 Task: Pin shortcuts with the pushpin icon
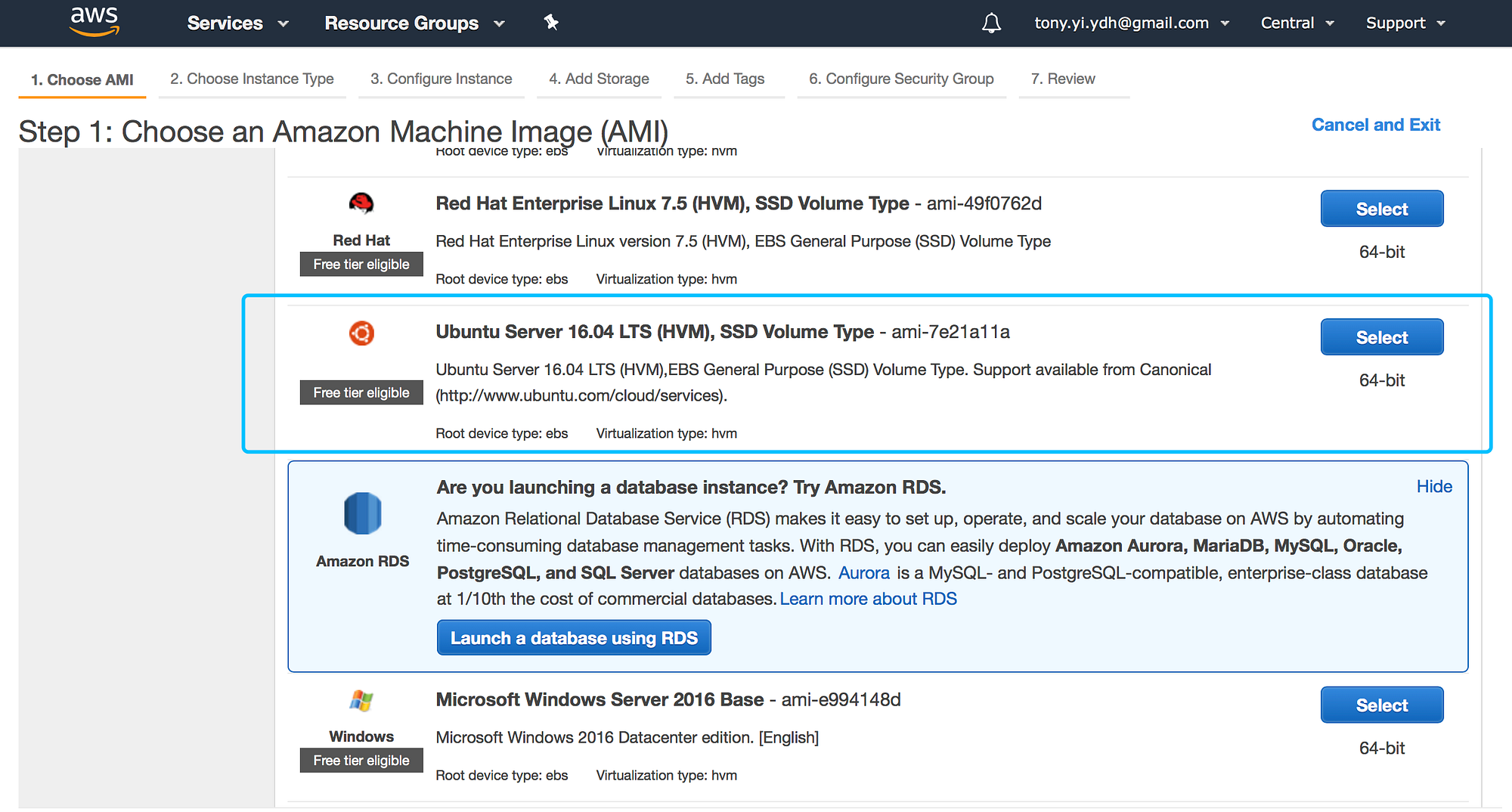[551, 23]
